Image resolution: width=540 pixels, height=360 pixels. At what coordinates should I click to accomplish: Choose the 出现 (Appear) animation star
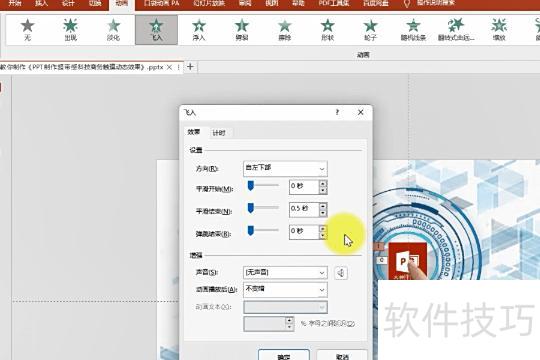pyautogui.click(x=70, y=30)
